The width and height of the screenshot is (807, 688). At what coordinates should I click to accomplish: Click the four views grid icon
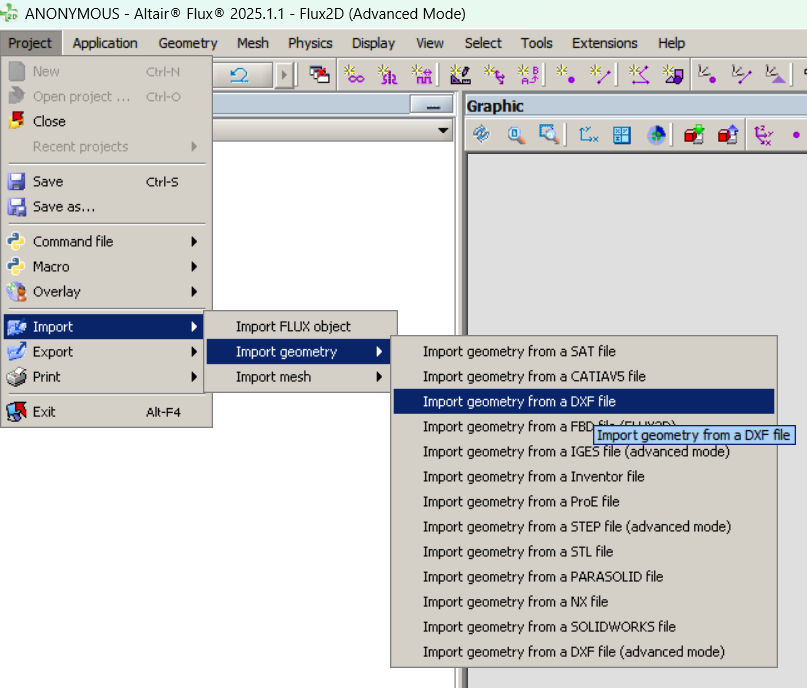[x=622, y=135]
